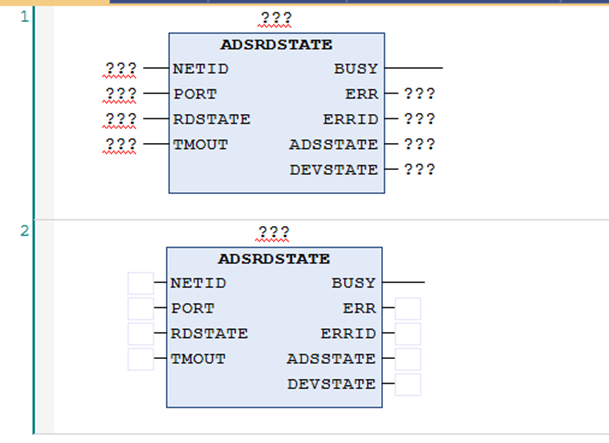The height and width of the screenshot is (443, 609).
Task: Select the ??? input at NETID in network 1
Action: (120, 70)
